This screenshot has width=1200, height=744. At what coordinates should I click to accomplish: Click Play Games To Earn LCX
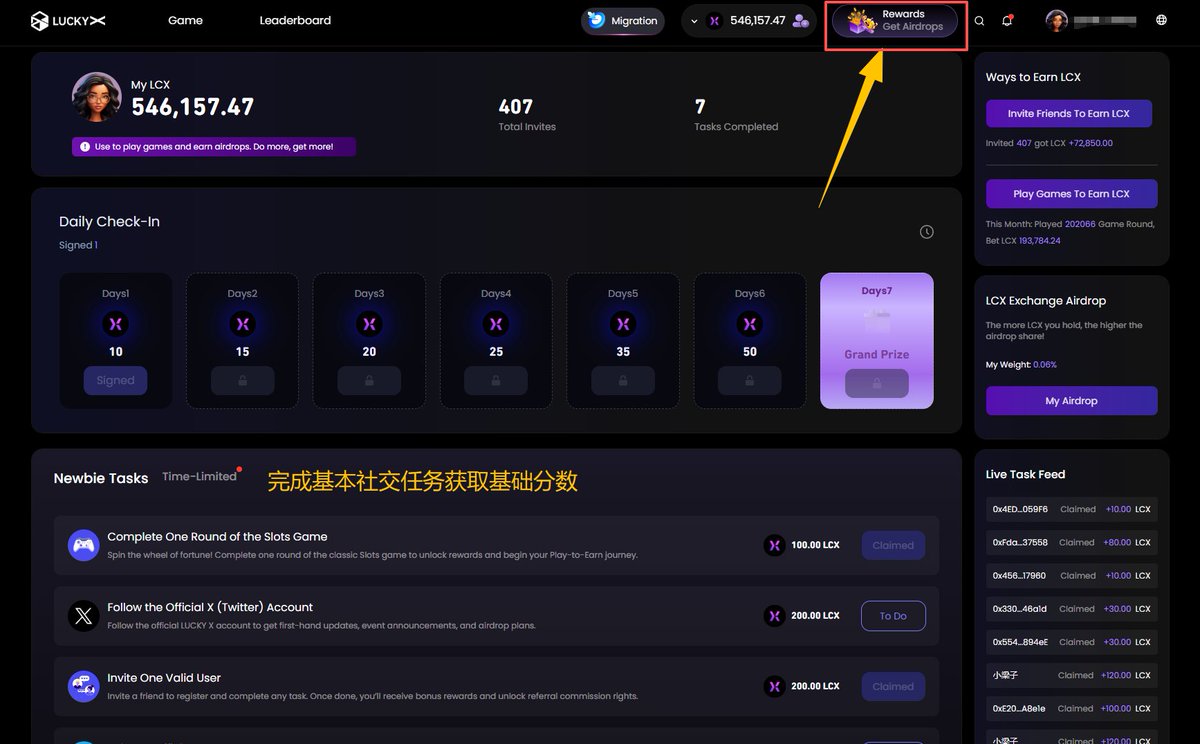[1072, 194]
